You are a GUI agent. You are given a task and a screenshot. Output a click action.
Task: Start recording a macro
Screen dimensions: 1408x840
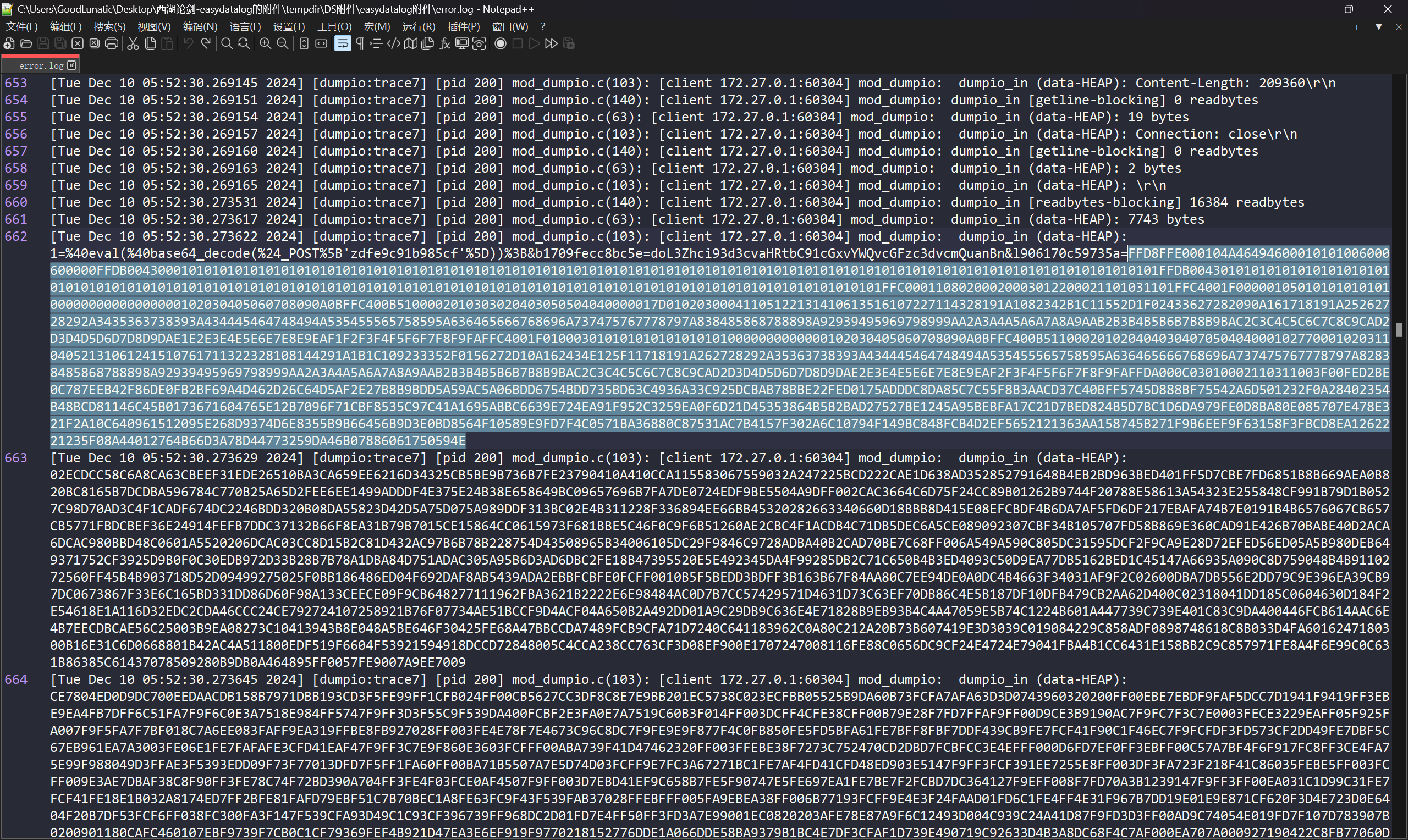(501, 43)
